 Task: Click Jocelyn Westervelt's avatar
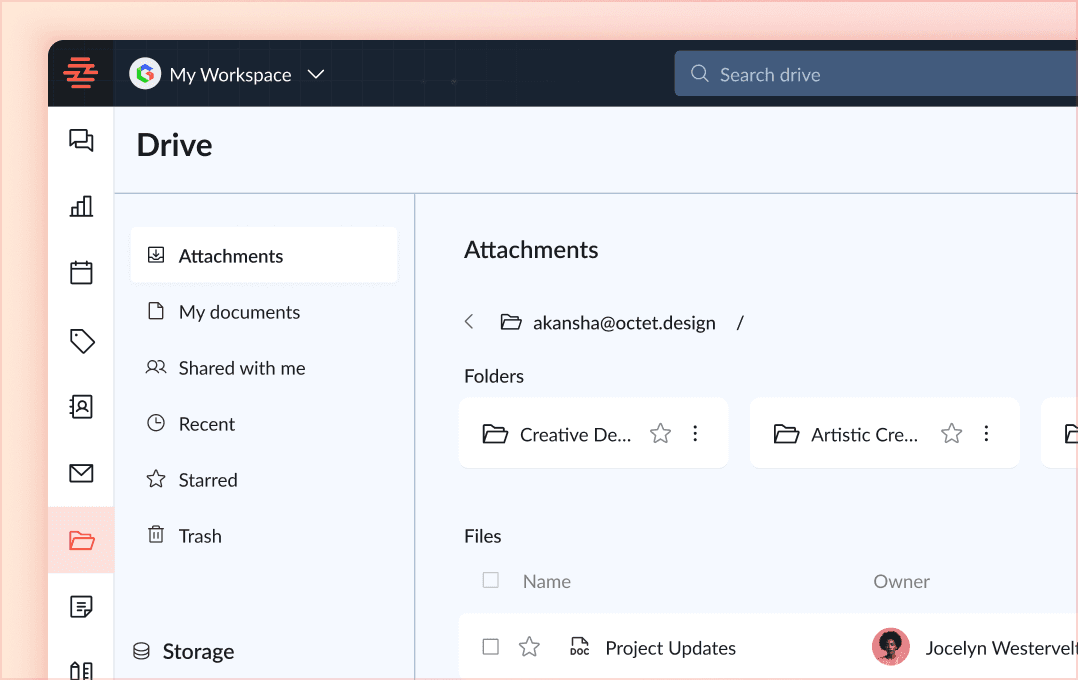coord(890,647)
